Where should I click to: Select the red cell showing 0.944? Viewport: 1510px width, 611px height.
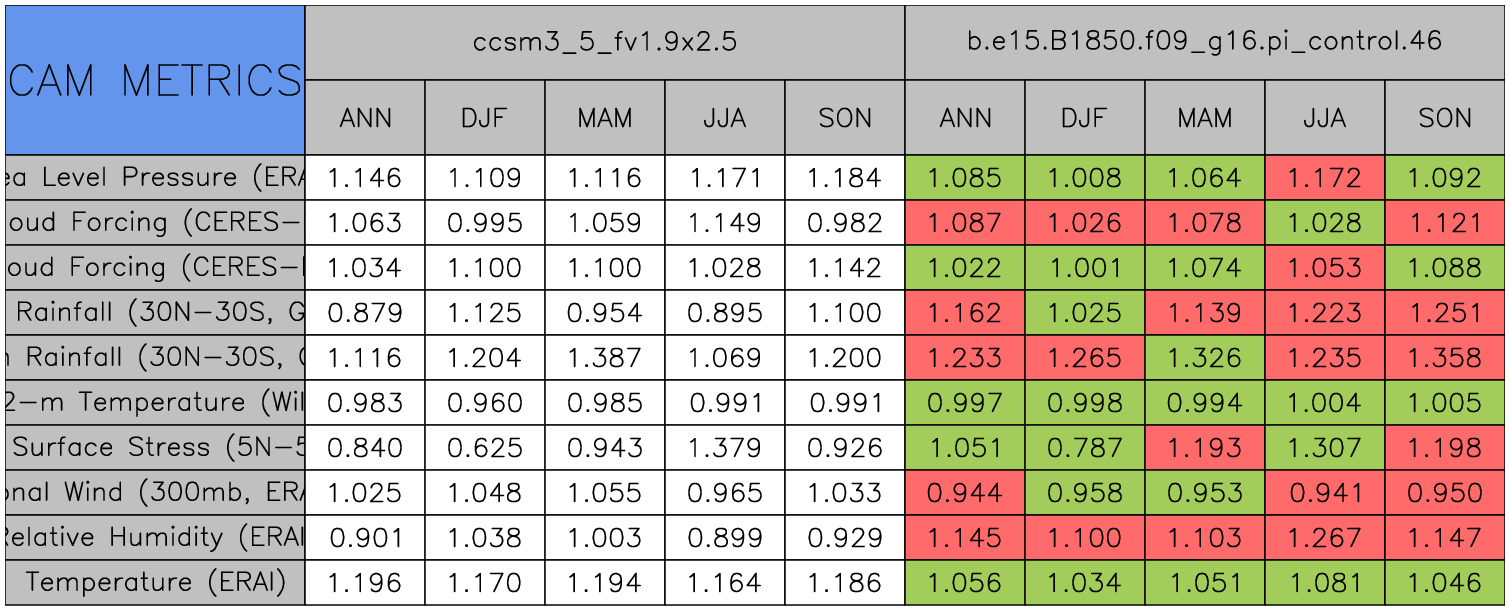click(x=964, y=492)
